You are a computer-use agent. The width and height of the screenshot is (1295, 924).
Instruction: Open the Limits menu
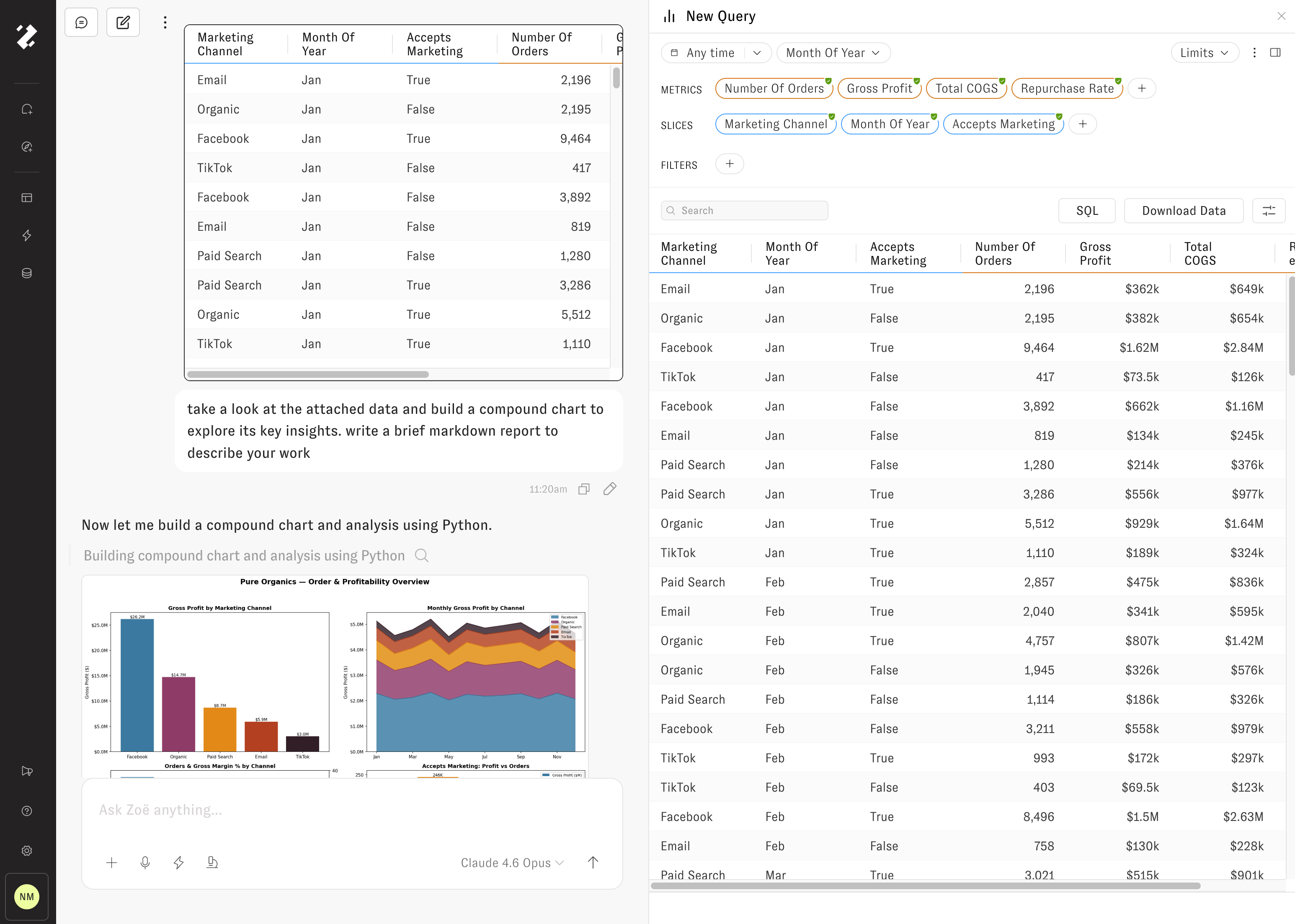pos(1204,53)
